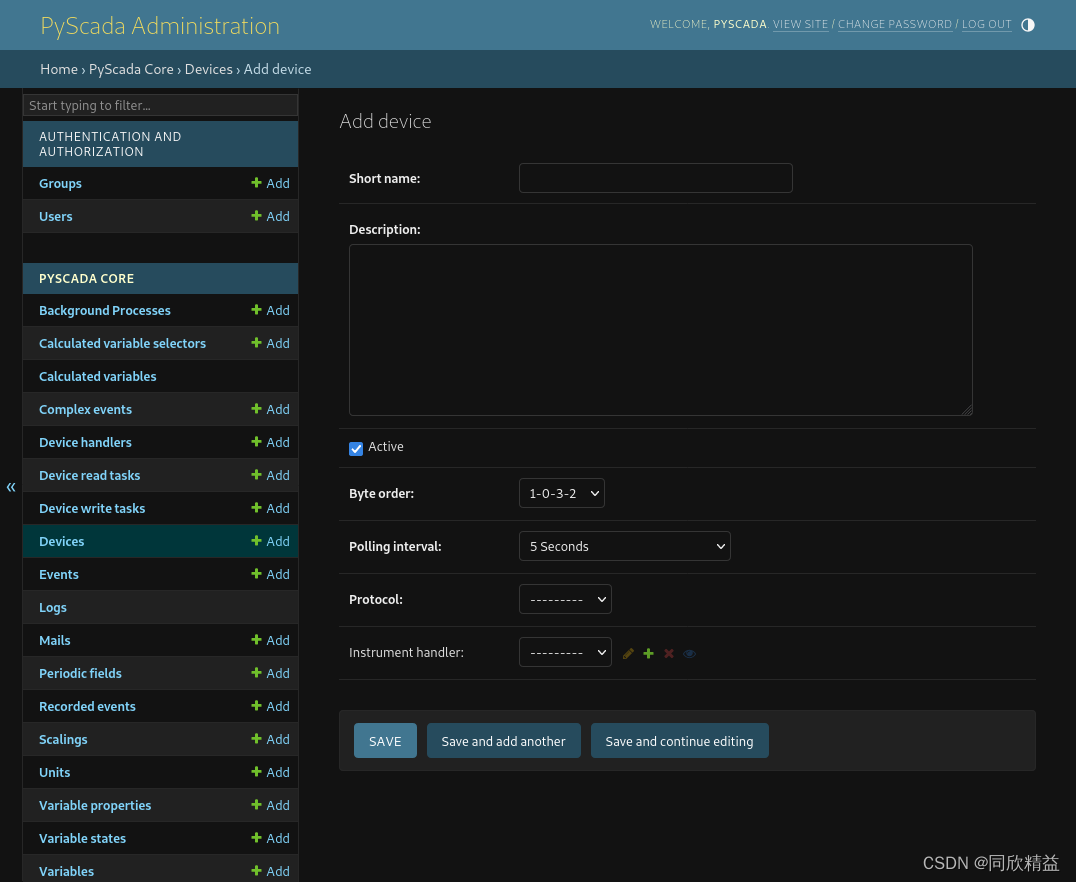The width and height of the screenshot is (1076, 882).
Task: Click the LOG OUT link
Action: 986,24
